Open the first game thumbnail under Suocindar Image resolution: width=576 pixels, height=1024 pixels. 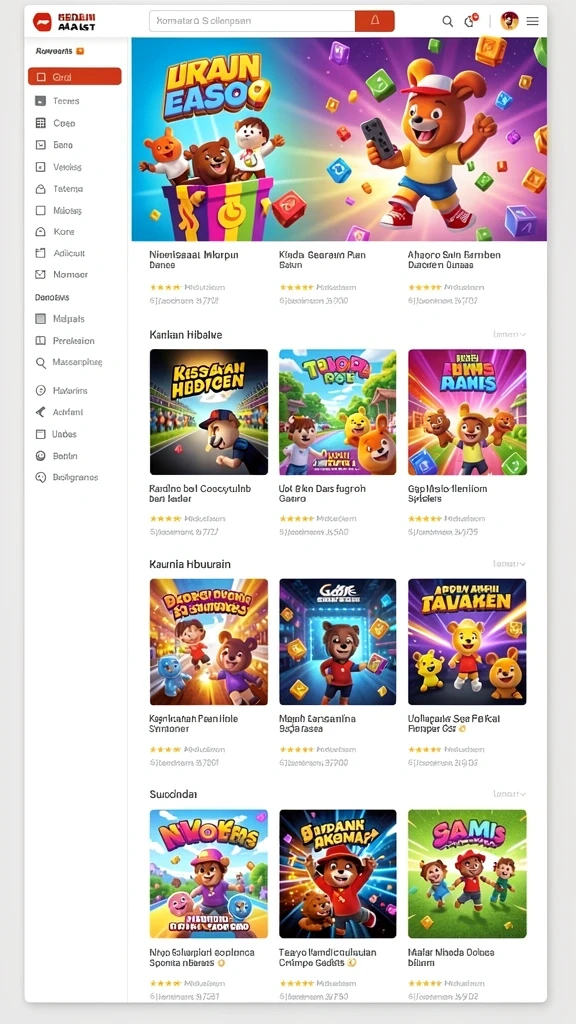pos(209,874)
